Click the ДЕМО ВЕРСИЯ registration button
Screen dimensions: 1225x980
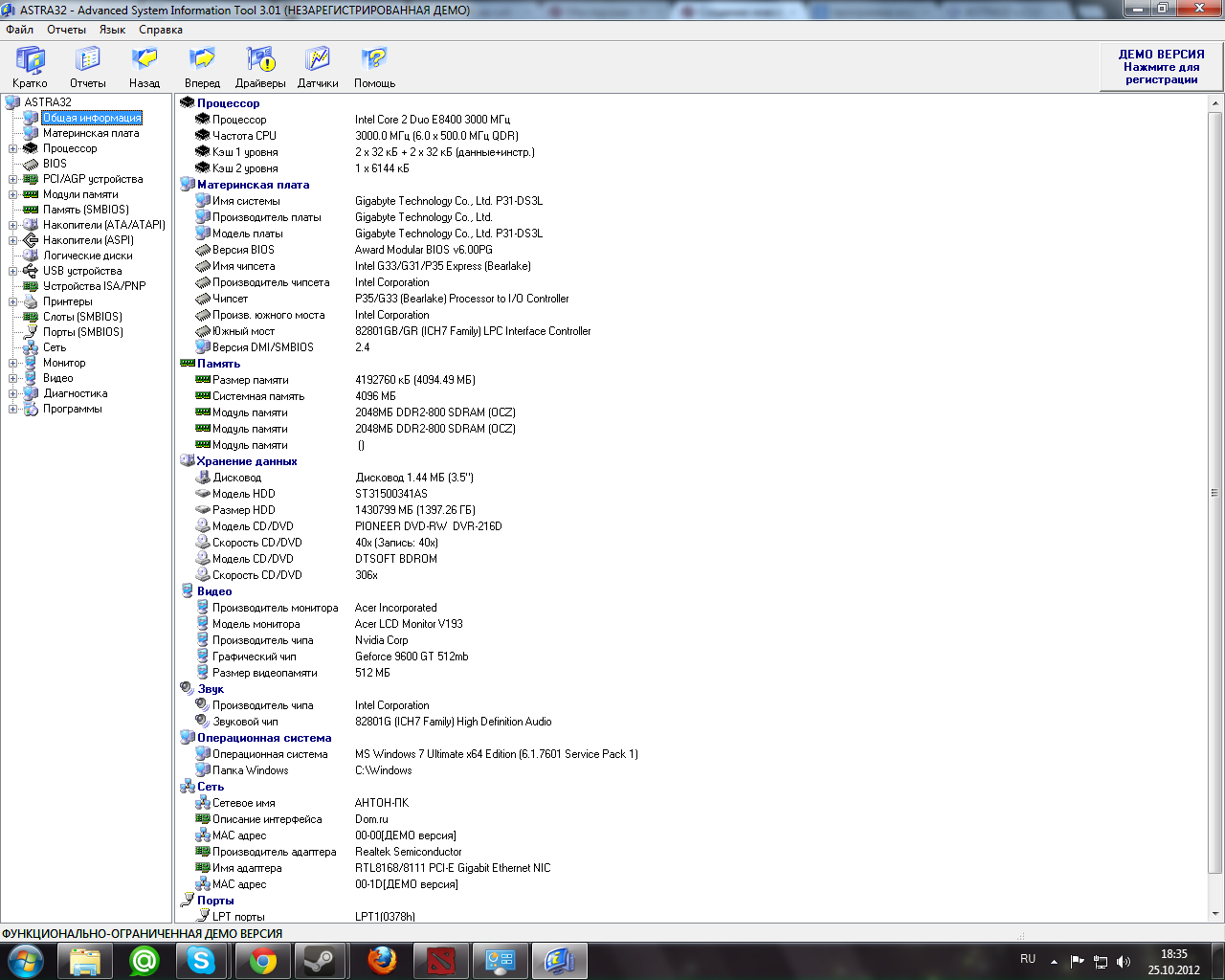coord(1161,67)
